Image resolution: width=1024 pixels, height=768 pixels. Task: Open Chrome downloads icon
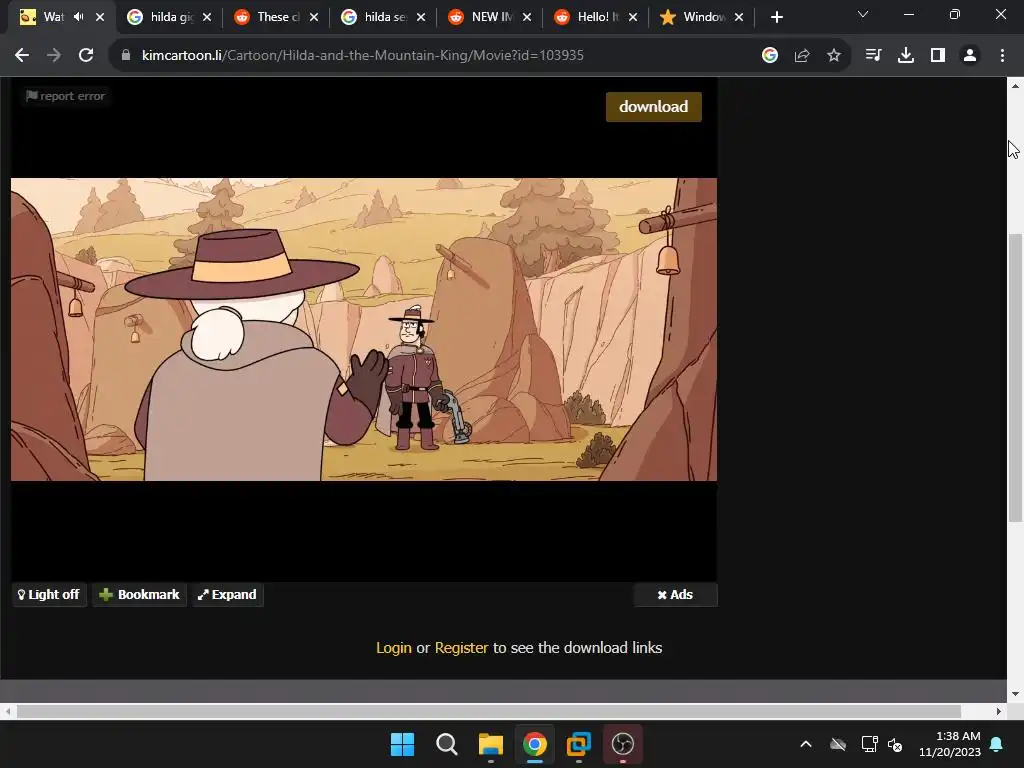(x=905, y=56)
